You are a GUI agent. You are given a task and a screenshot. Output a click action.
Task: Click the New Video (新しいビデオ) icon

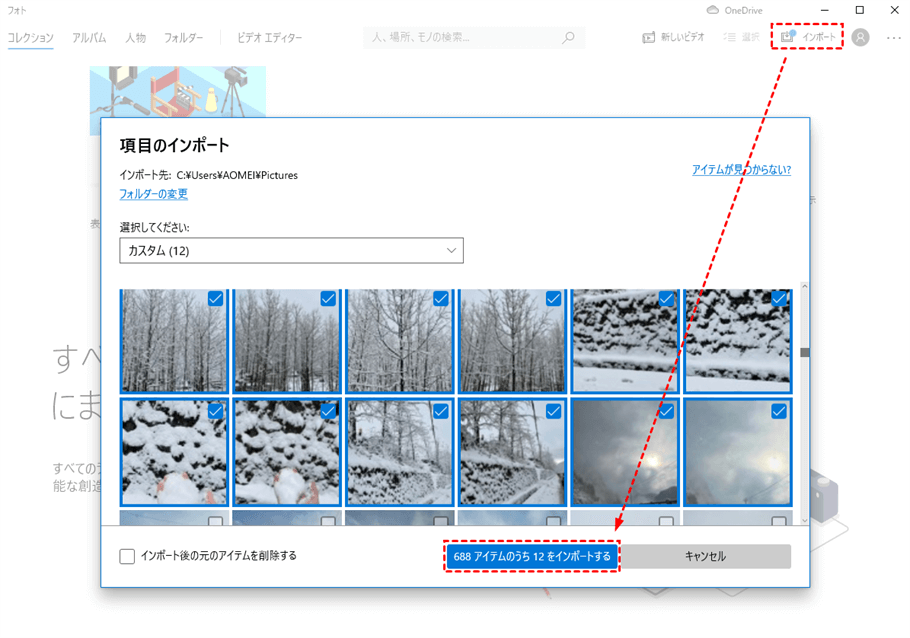pyautogui.click(x=649, y=38)
